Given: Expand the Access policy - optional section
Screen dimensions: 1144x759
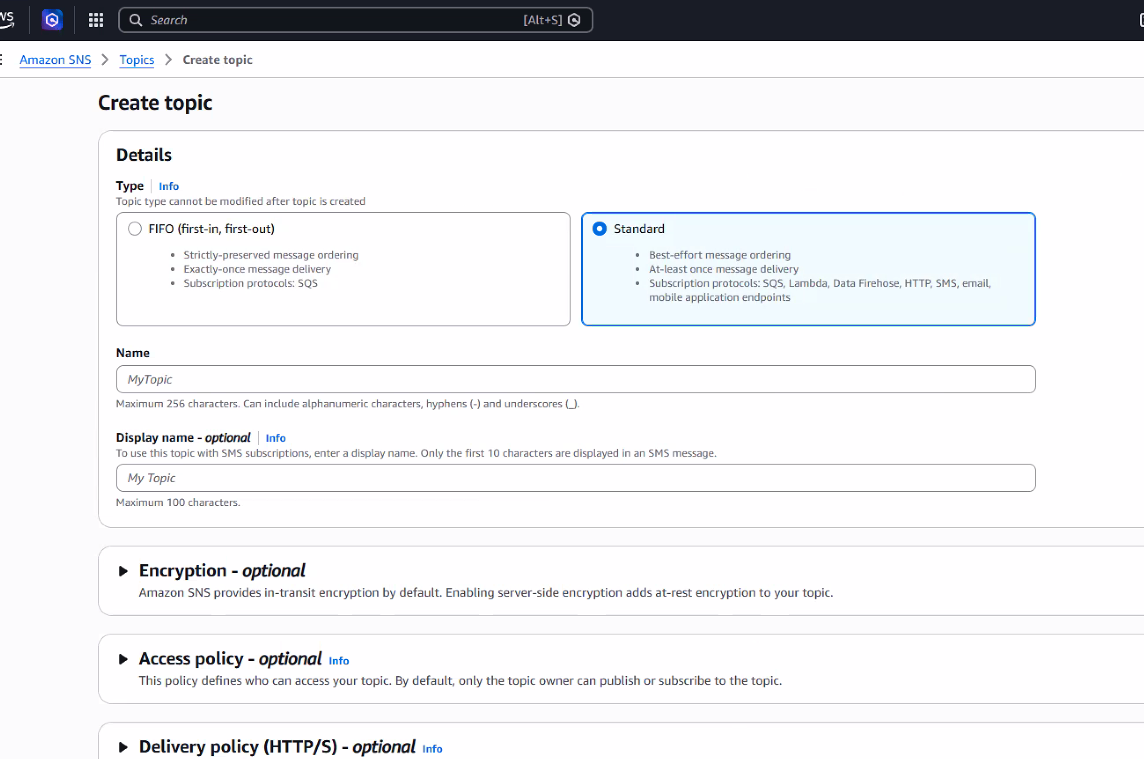Looking at the screenshot, I should pyautogui.click(x=123, y=659).
